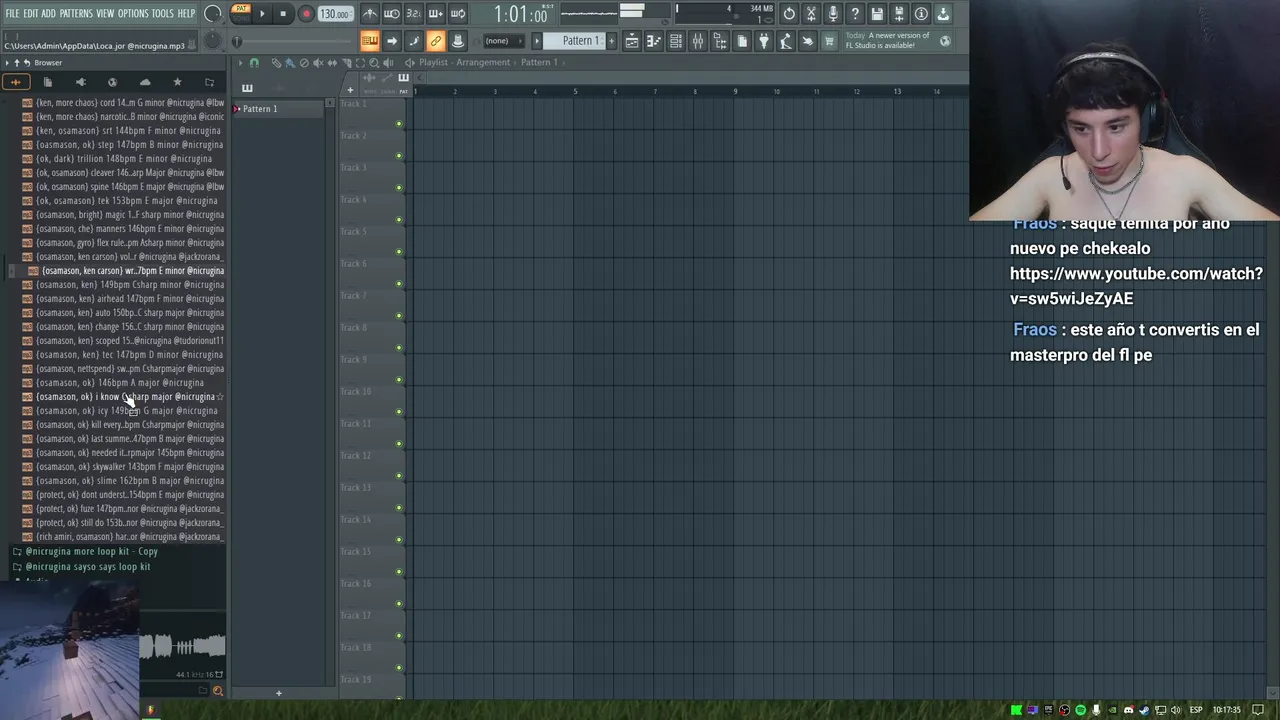Toggle overdub loop recording
Image resolution: width=1280 pixels, height=720 pixels.
436,14
